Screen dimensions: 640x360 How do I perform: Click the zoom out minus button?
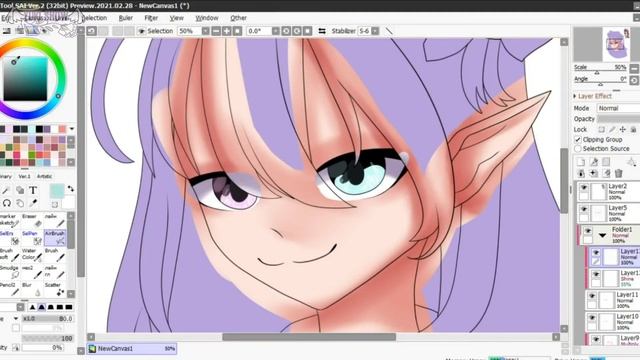click(x=216, y=31)
